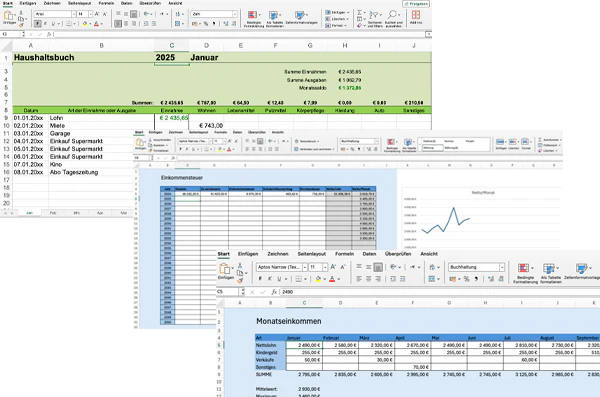Click AutoSum sigma icon in Haushaltsbuch window
Image resolution: width=600 pixels, height=397 pixels.
click(359, 12)
